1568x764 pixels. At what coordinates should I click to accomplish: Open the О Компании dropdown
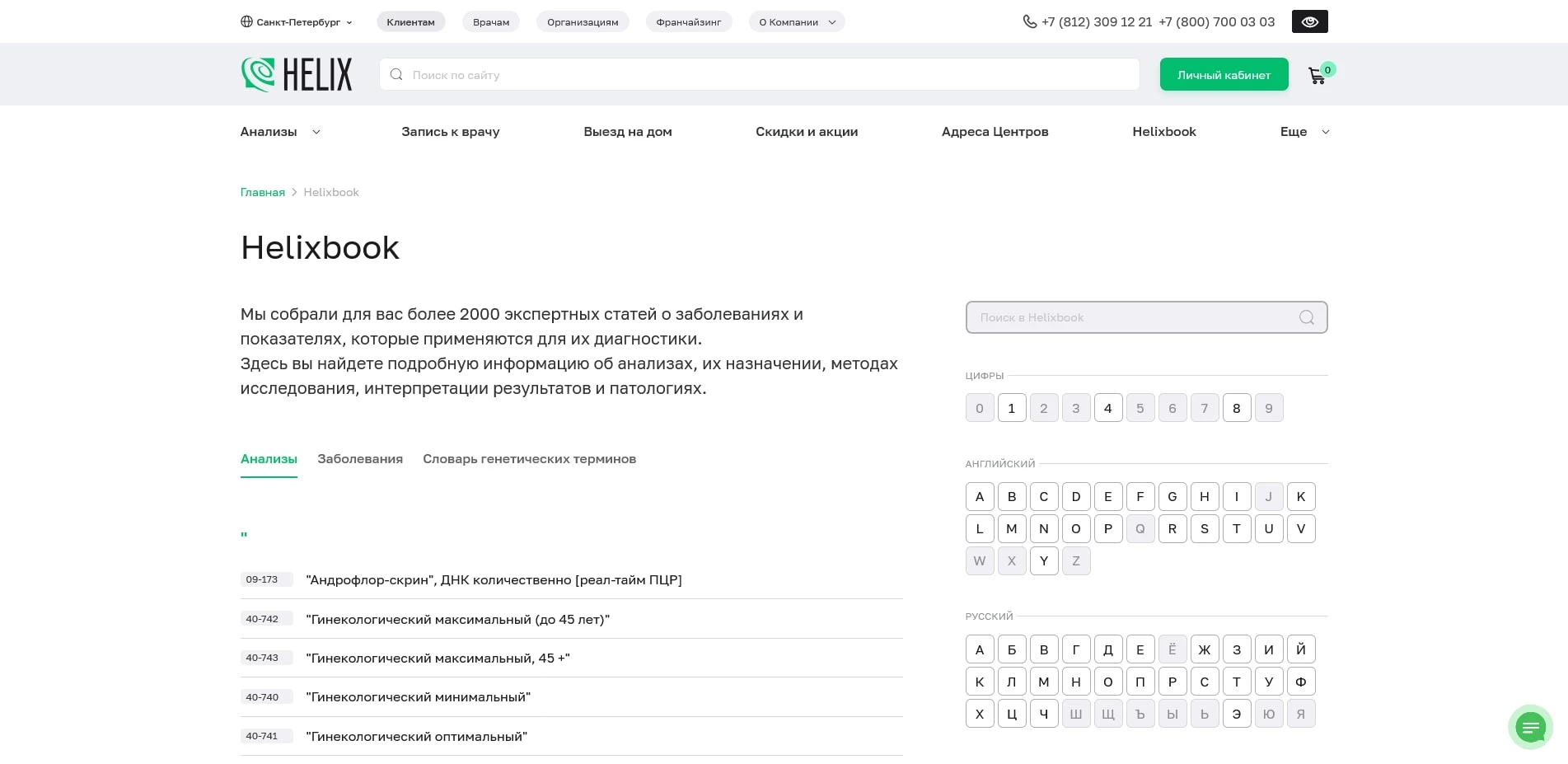(x=796, y=21)
